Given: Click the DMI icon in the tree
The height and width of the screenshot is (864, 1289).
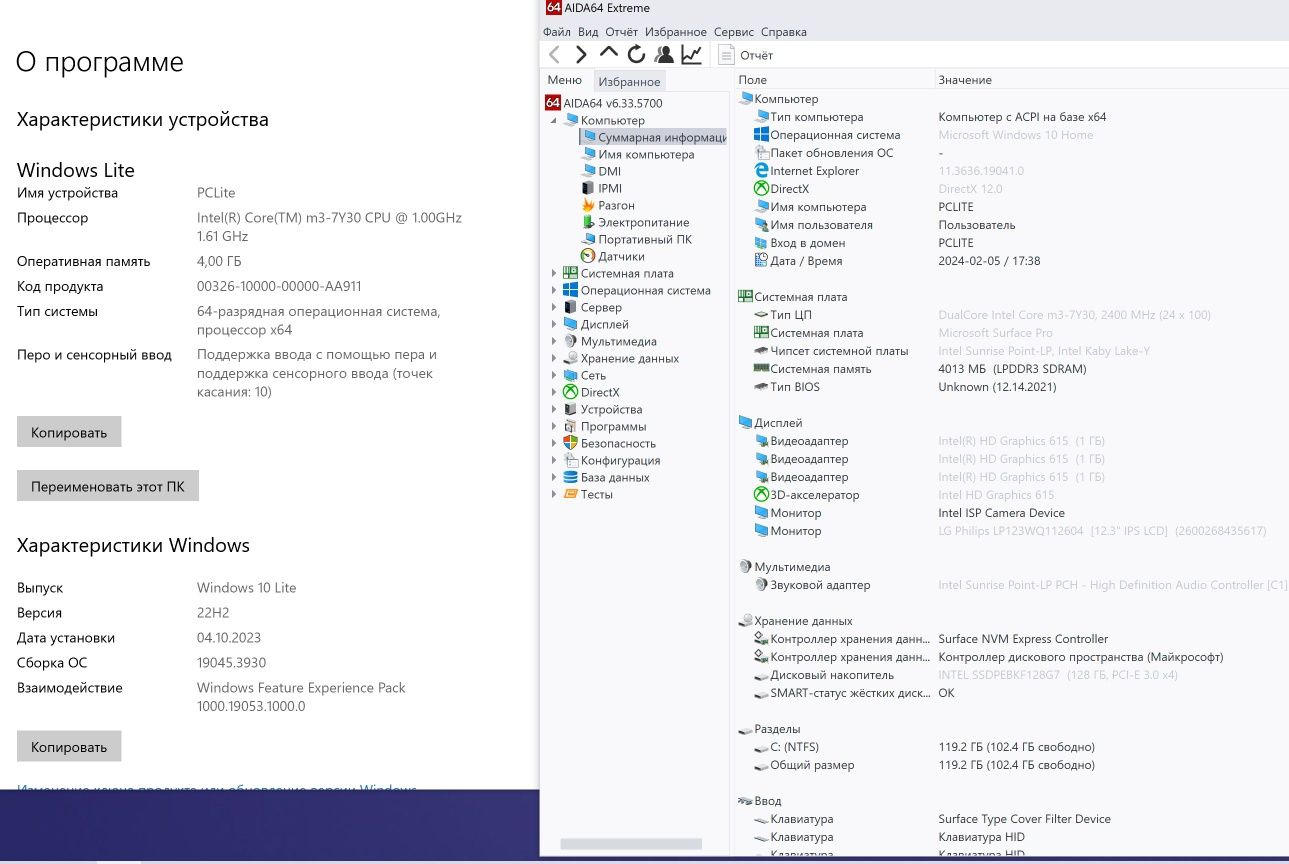Looking at the screenshot, I should (589, 171).
